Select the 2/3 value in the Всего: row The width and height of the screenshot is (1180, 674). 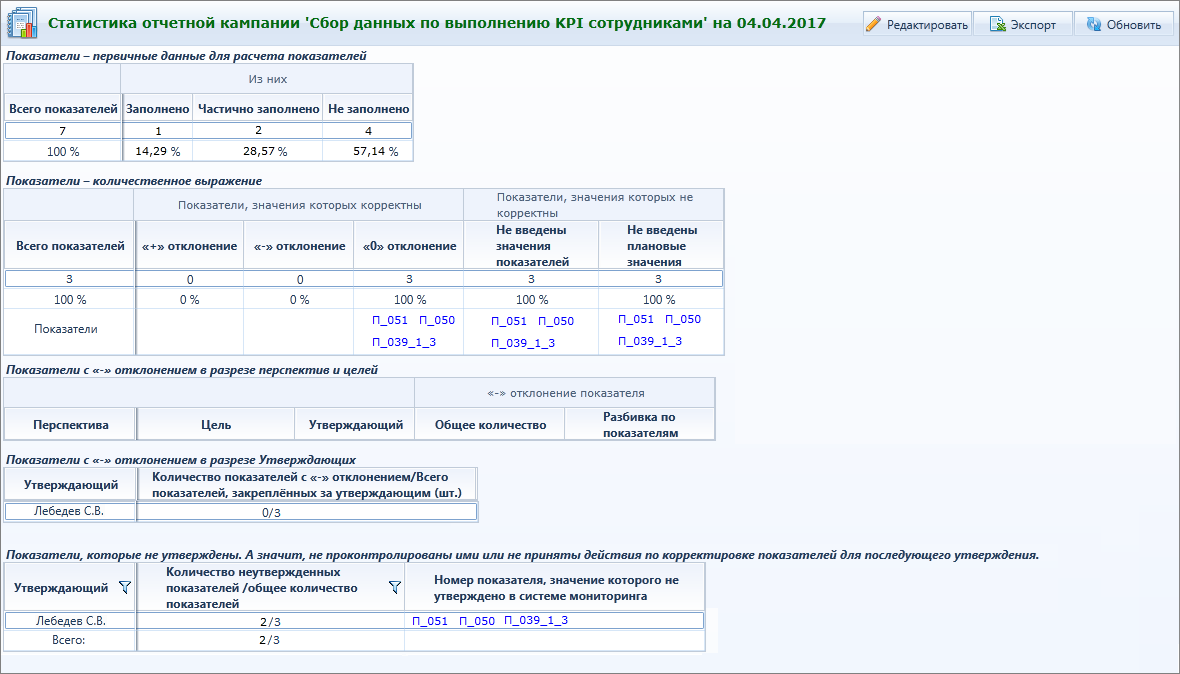tap(269, 640)
